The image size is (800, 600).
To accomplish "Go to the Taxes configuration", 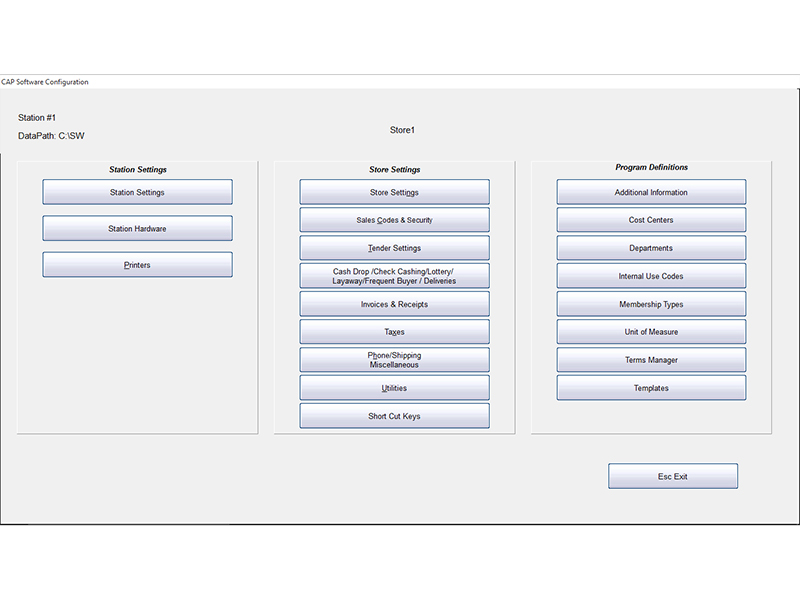I will 394,332.
